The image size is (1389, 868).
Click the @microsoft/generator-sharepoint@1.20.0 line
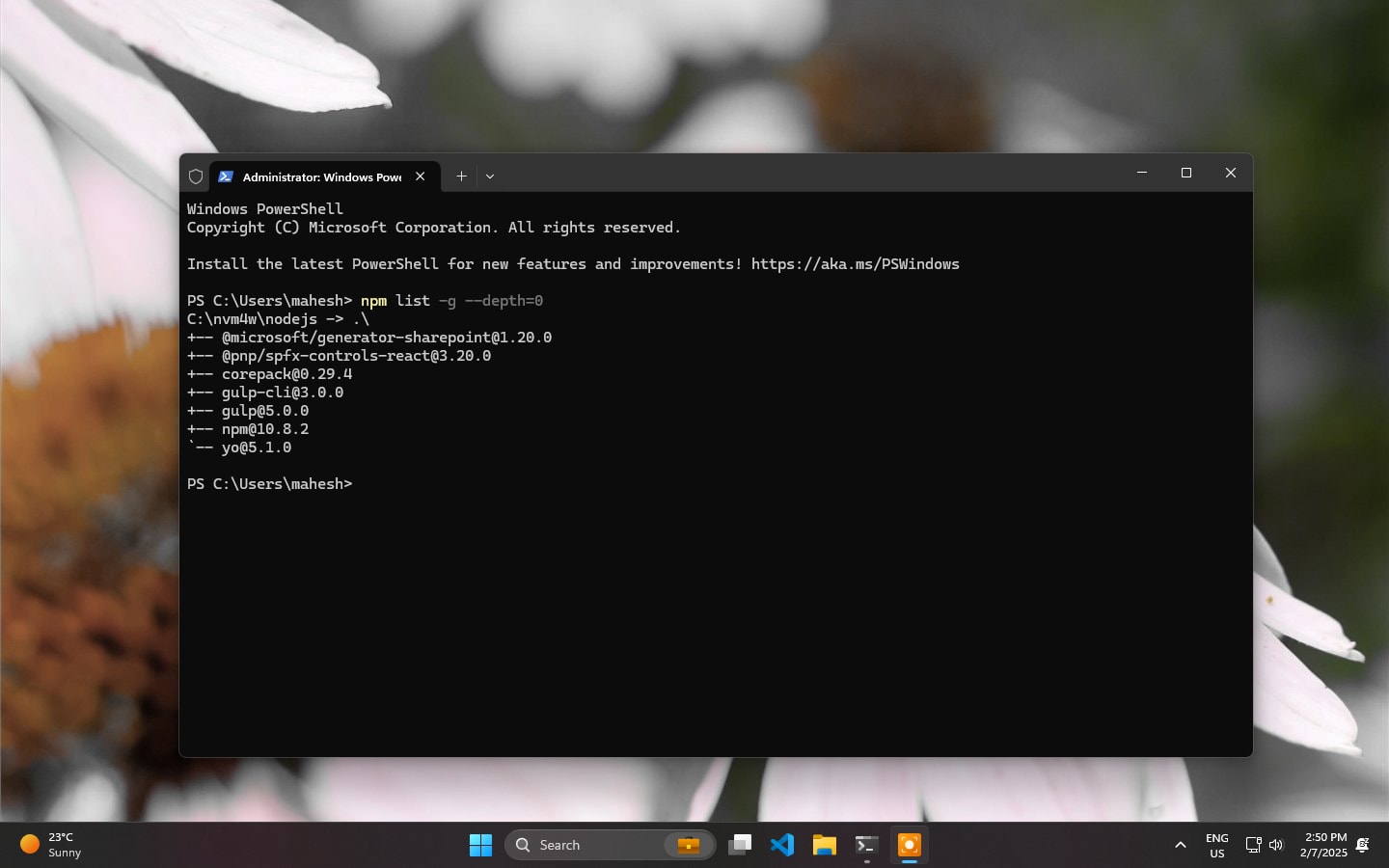pos(369,338)
